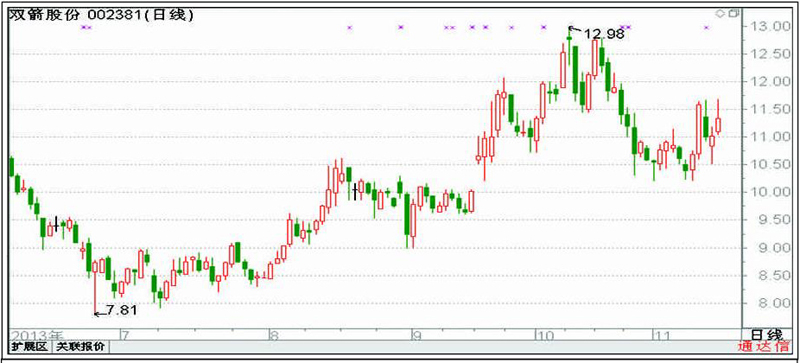The width and height of the screenshot is (800, 363).
Task: Select the 10 month marker on time axis
Action: pyautogui.click(x=544, y=335)
